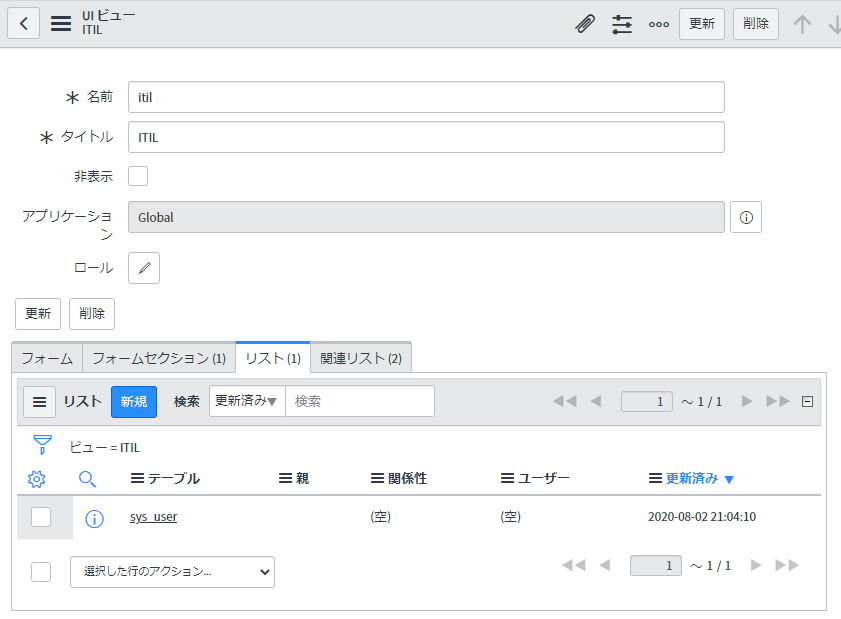Switch to the フォーム tab
The image size is (841, 619).
click(x=47, y=358)
